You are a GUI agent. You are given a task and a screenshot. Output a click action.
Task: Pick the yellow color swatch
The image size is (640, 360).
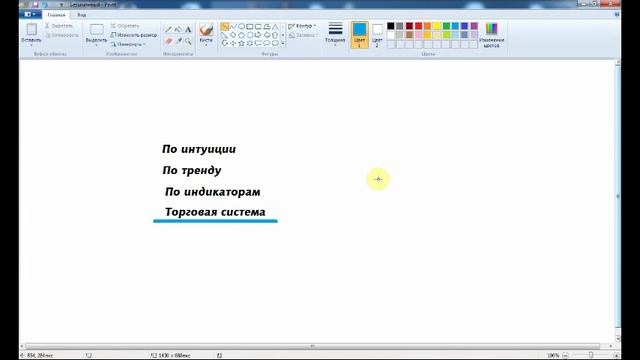point(437,26)
